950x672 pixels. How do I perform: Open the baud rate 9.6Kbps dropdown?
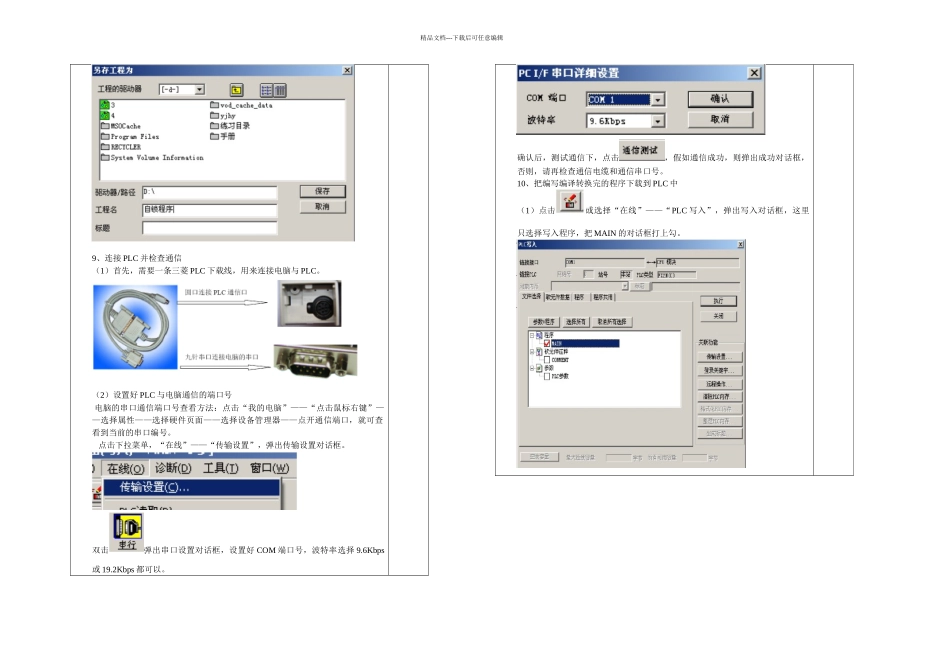point(658,121)
